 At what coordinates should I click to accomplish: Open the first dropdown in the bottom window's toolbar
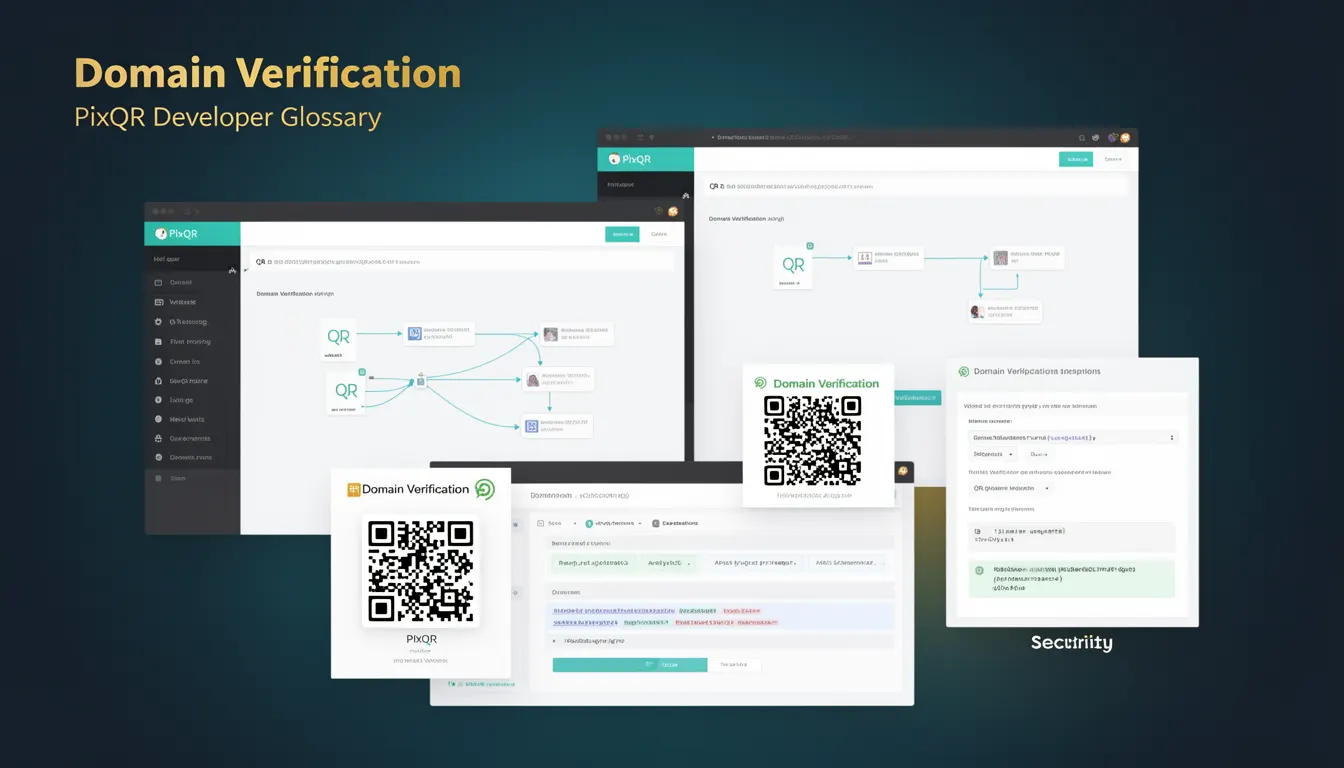point(555,523)
